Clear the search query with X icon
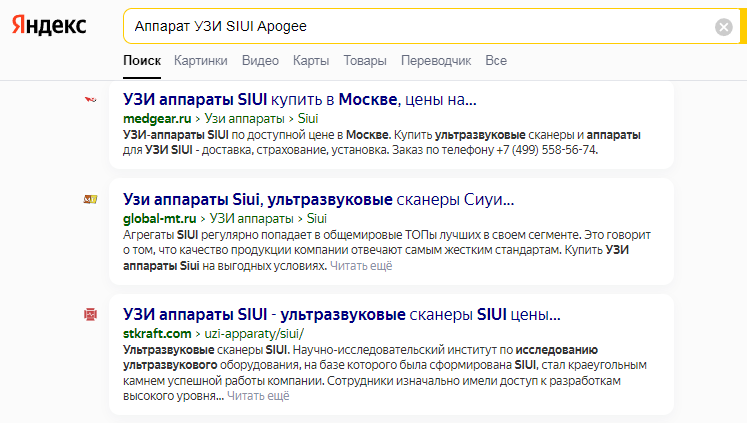 (x=724, y=27)
